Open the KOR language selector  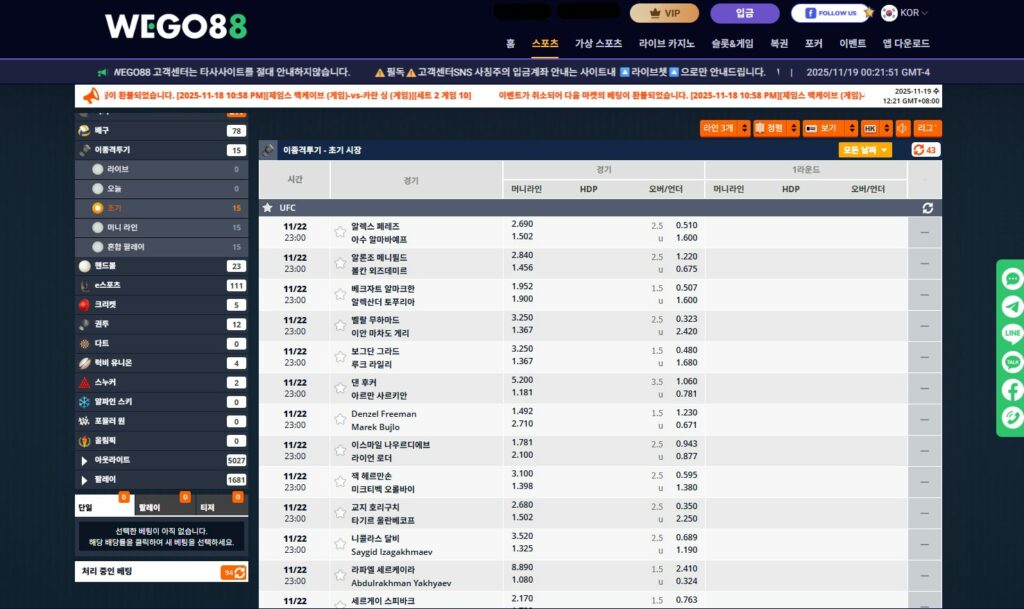905,13
